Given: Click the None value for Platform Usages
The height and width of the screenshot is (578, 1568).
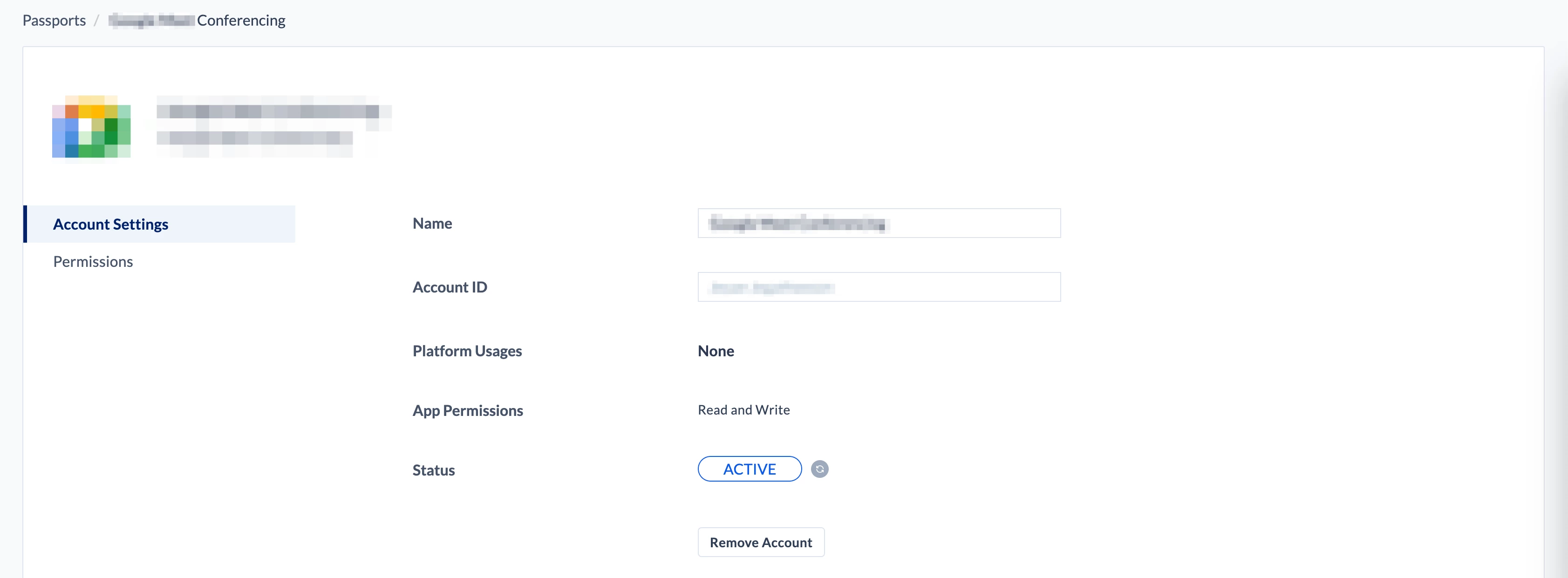Looking at the screenshot, I should [715, 351].
